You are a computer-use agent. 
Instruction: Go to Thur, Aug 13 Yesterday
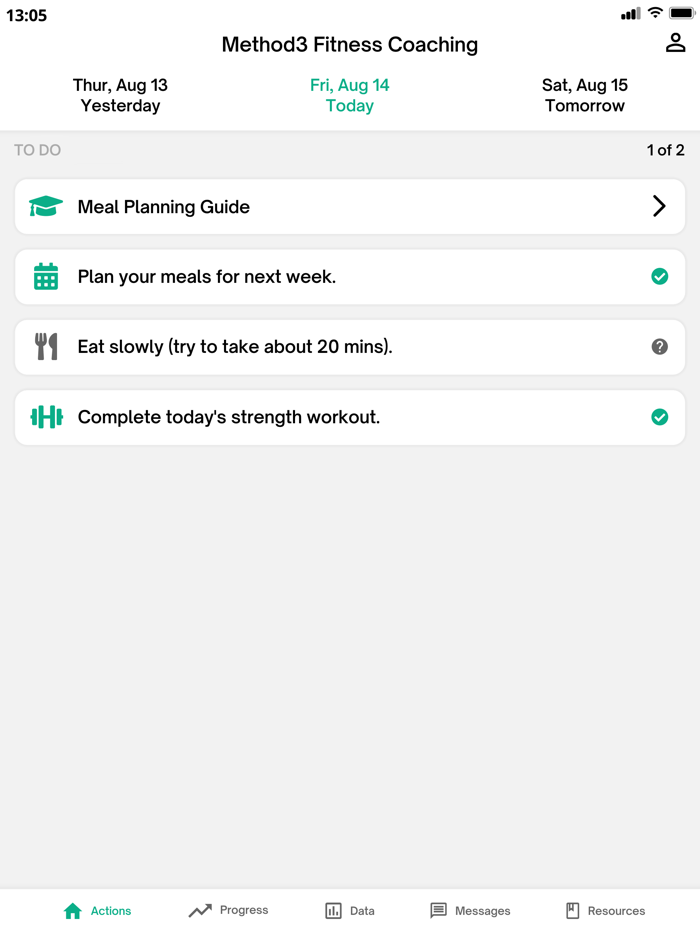(x=120, y=95)
